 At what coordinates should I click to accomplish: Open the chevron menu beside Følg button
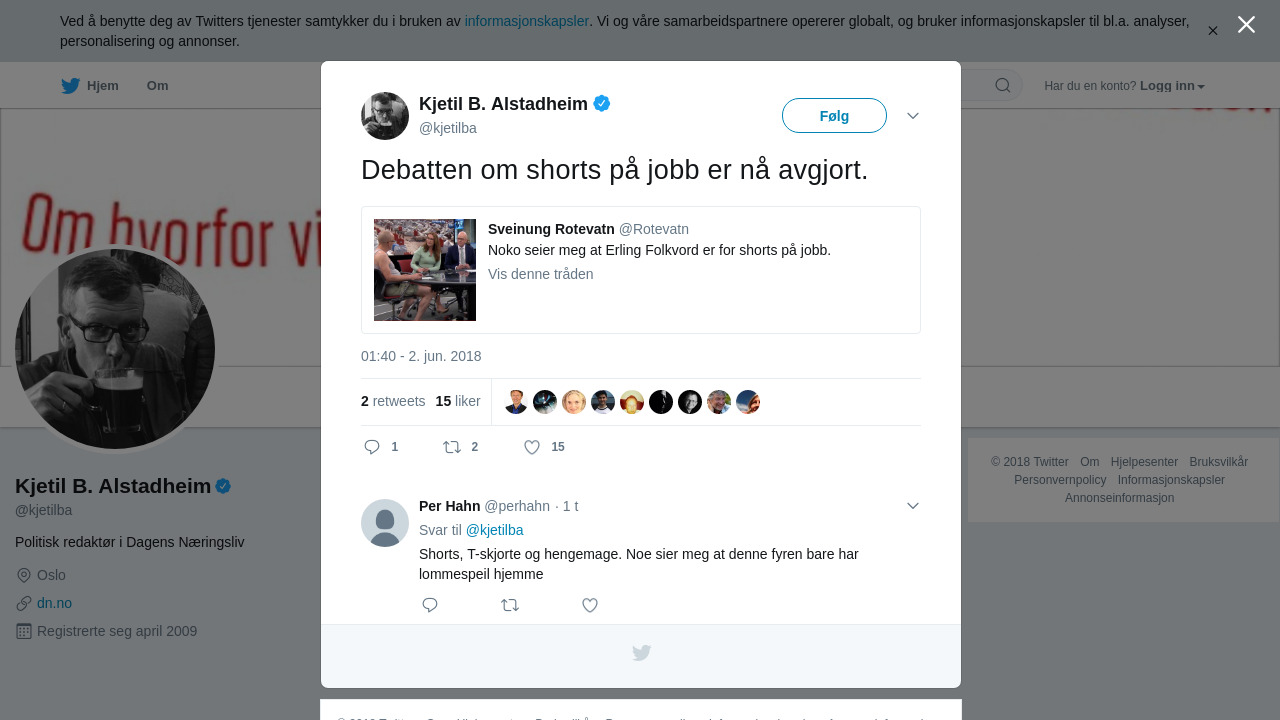(913, 116)
